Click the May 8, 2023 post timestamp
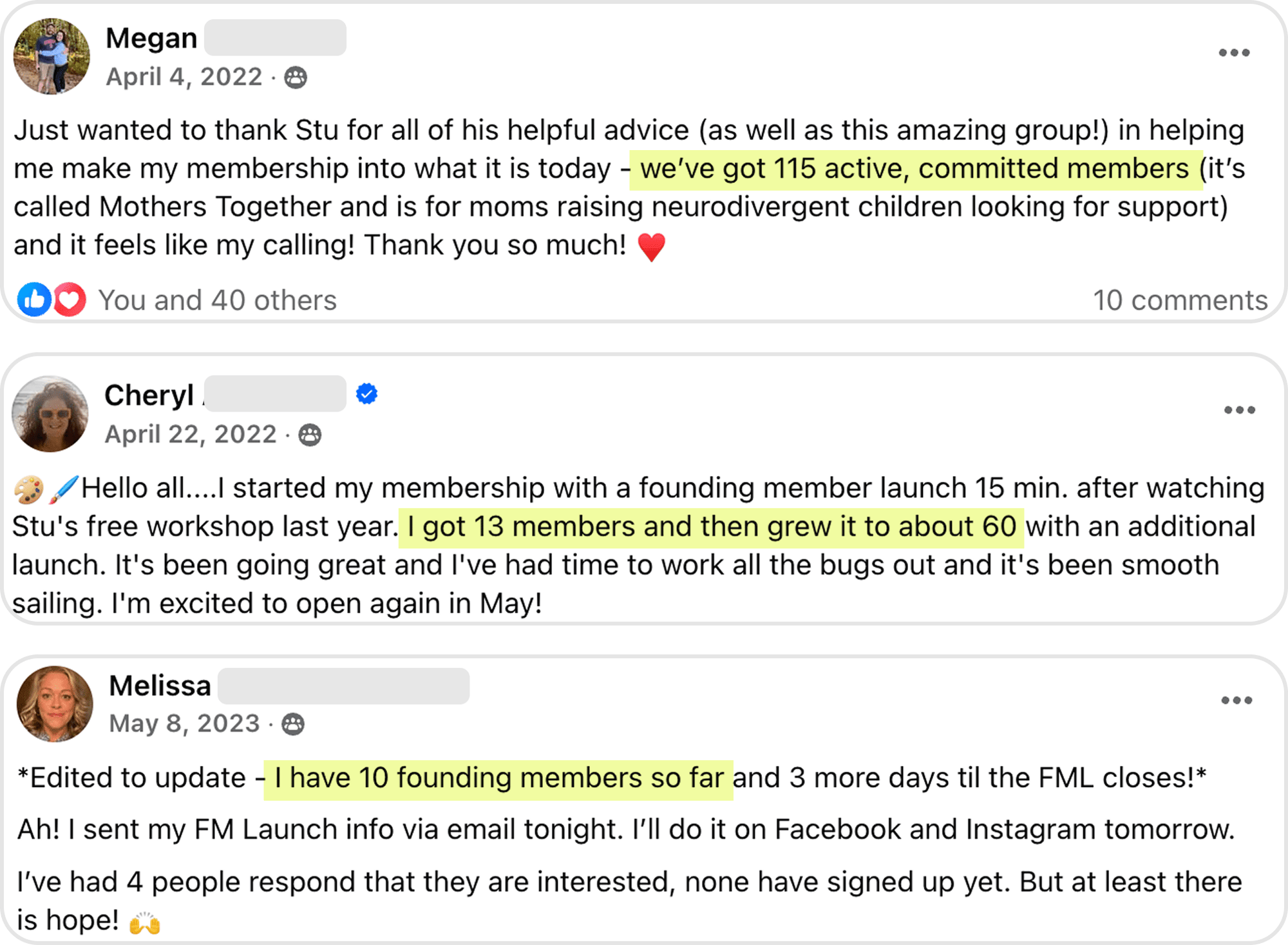The image size is (1288, 945). [x=184, y=723]
